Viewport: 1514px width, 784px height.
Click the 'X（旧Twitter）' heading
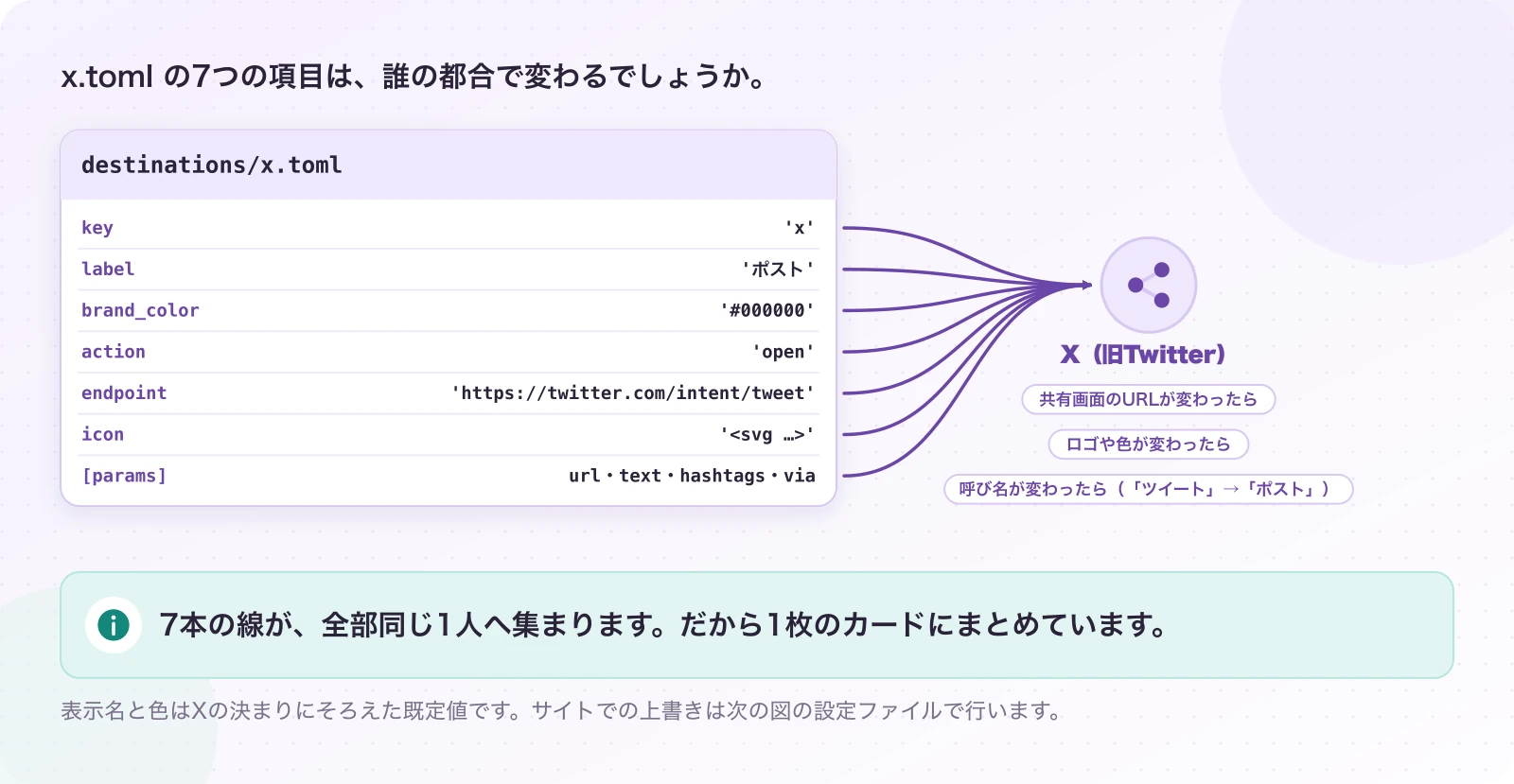(1143, 355)
